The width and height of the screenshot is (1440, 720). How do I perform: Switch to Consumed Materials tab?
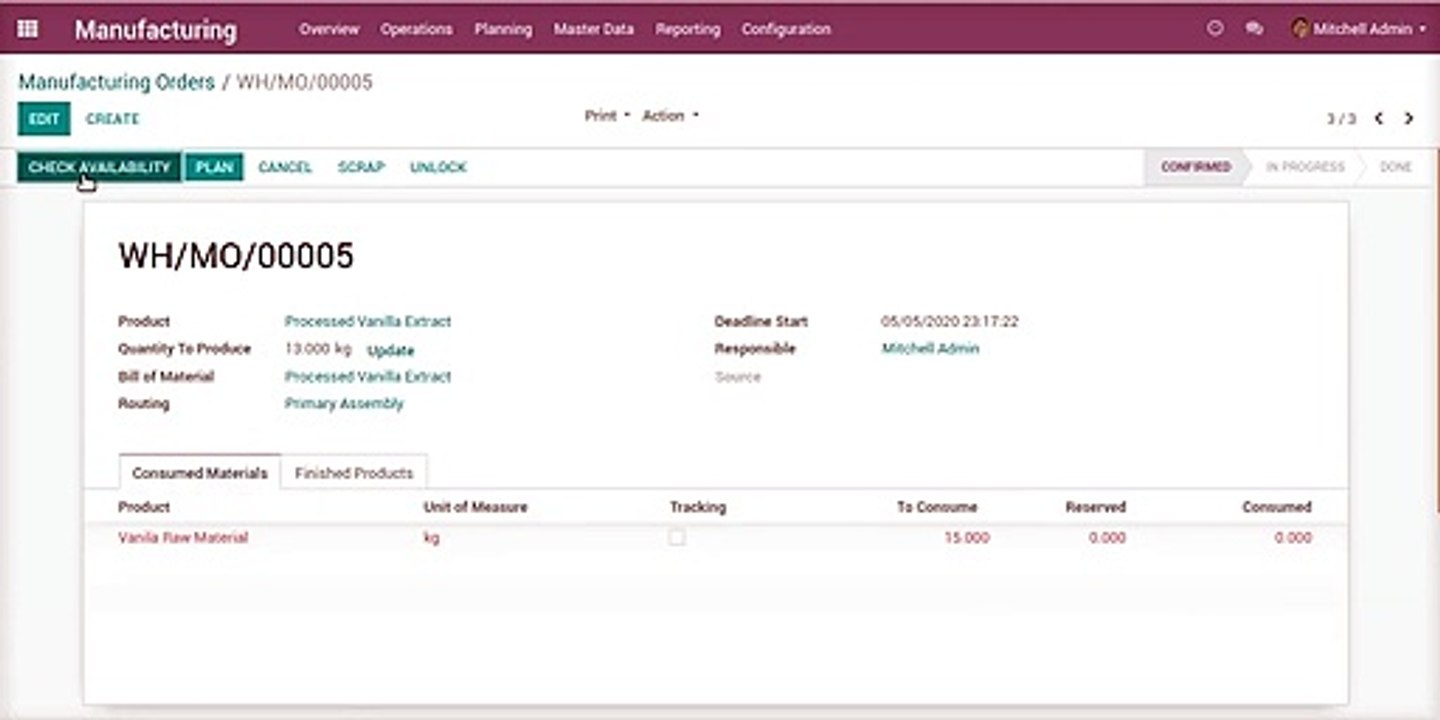pos(200,473)
